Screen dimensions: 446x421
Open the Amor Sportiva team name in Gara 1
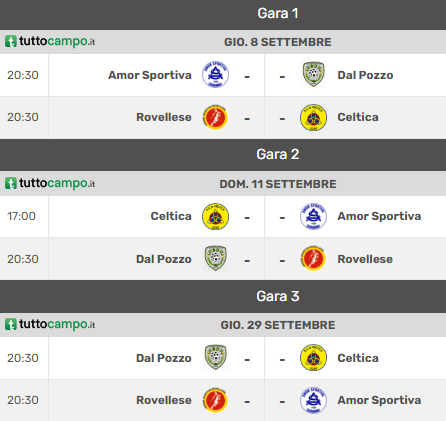tap(150, 75)
